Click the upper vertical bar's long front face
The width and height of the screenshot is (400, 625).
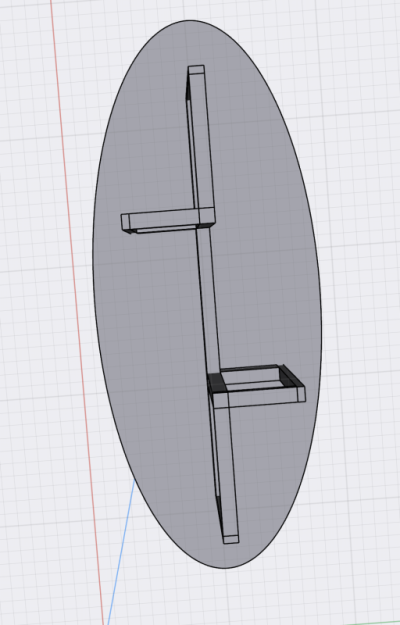(x=202, y=142)
